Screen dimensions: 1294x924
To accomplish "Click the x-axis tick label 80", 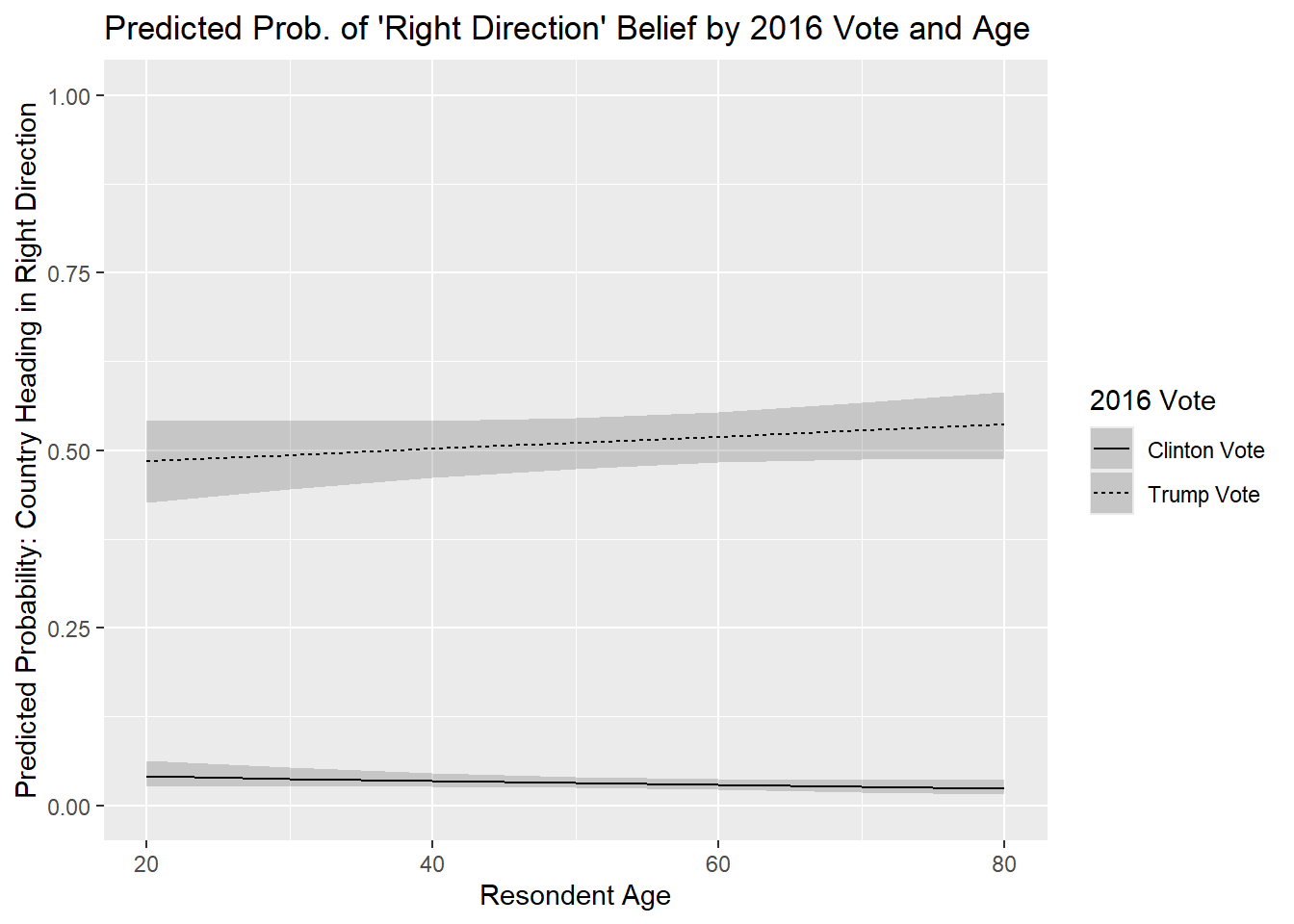I will coord(1004,864).
